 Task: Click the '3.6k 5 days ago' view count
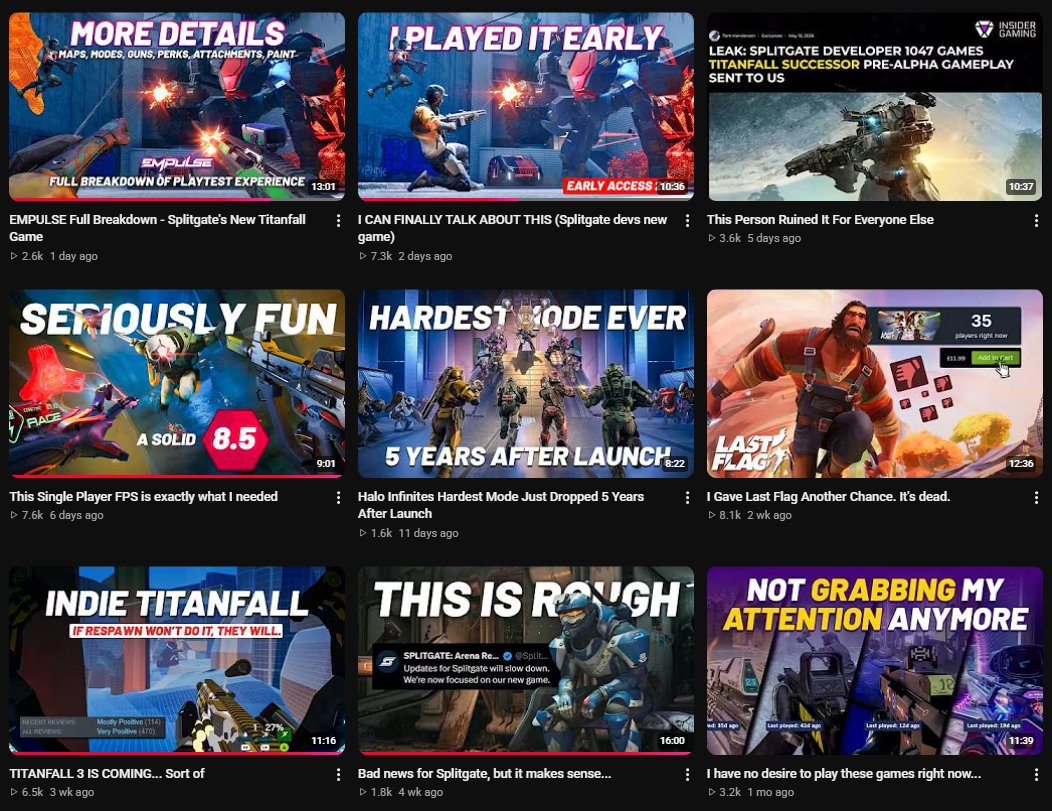click(755, 238)
